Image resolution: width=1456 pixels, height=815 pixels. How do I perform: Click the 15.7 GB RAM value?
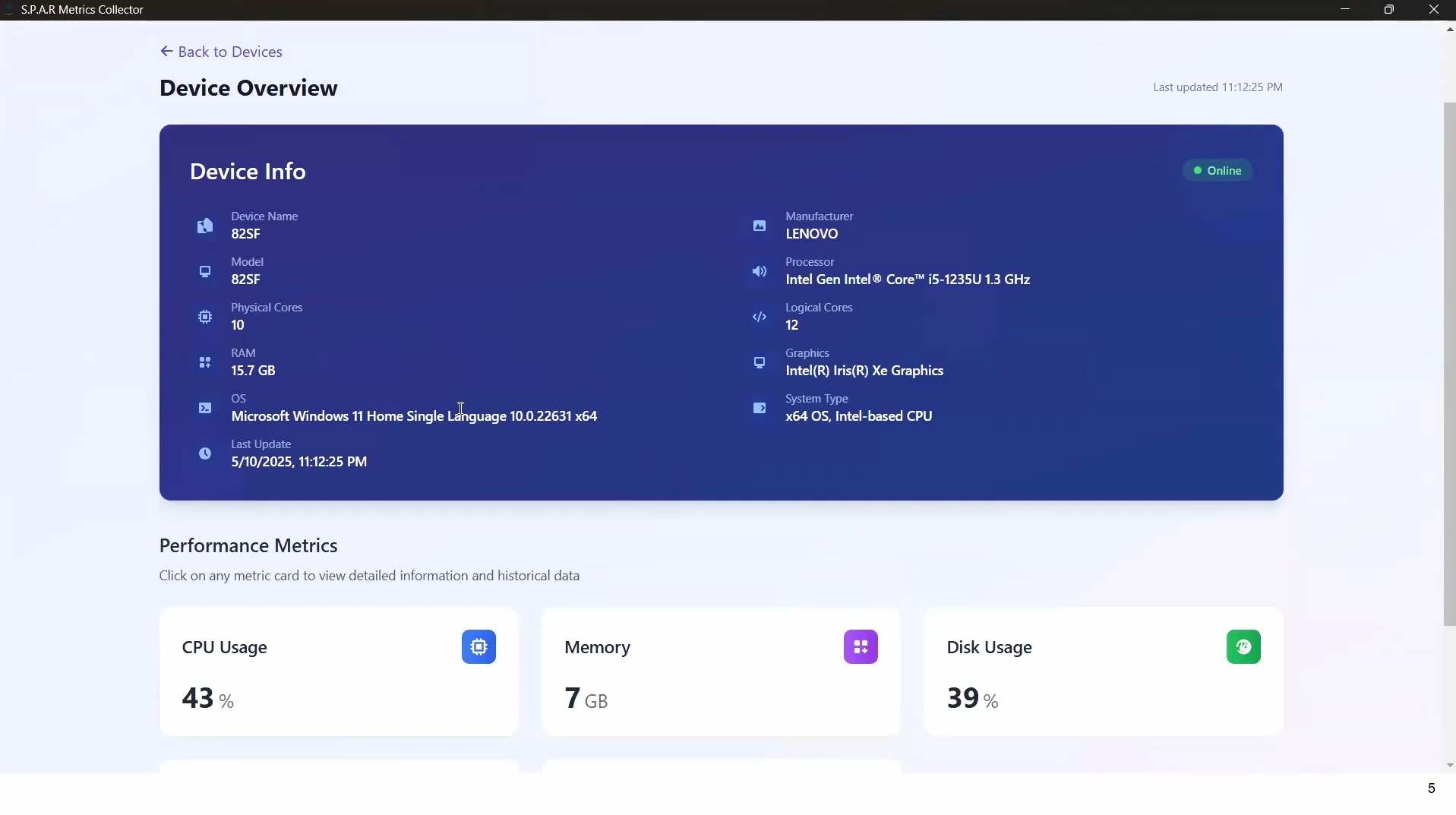253,371
